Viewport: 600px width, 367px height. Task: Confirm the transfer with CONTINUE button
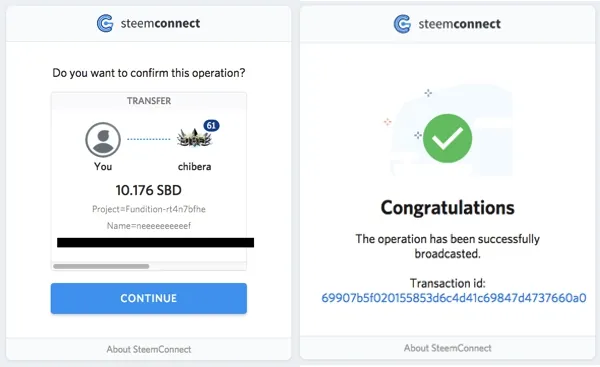point(149,298)
